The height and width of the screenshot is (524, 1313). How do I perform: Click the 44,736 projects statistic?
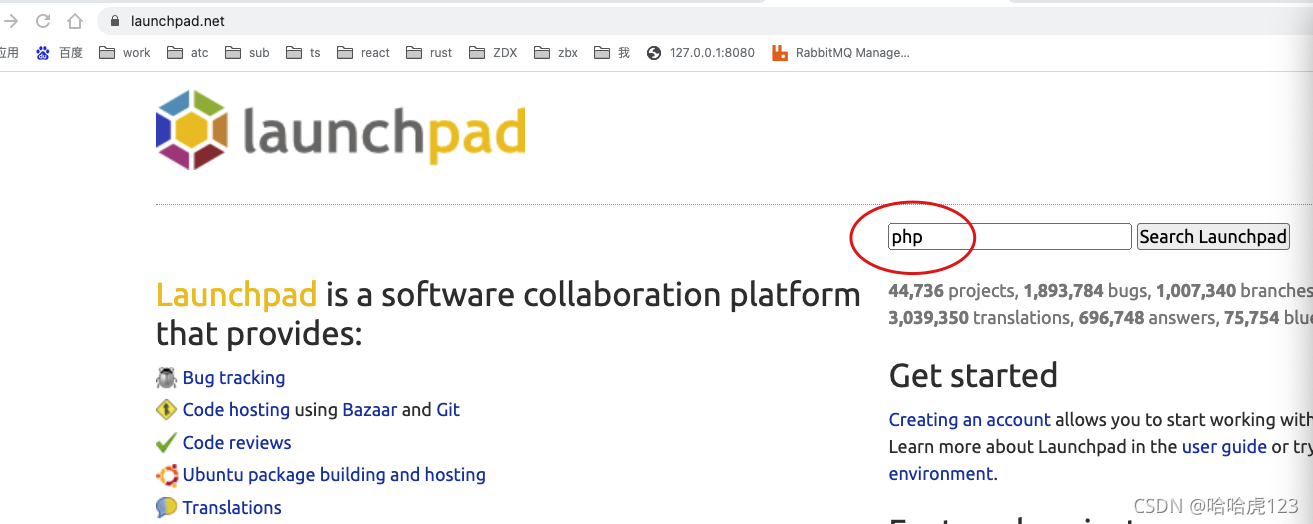coord(951,291)
